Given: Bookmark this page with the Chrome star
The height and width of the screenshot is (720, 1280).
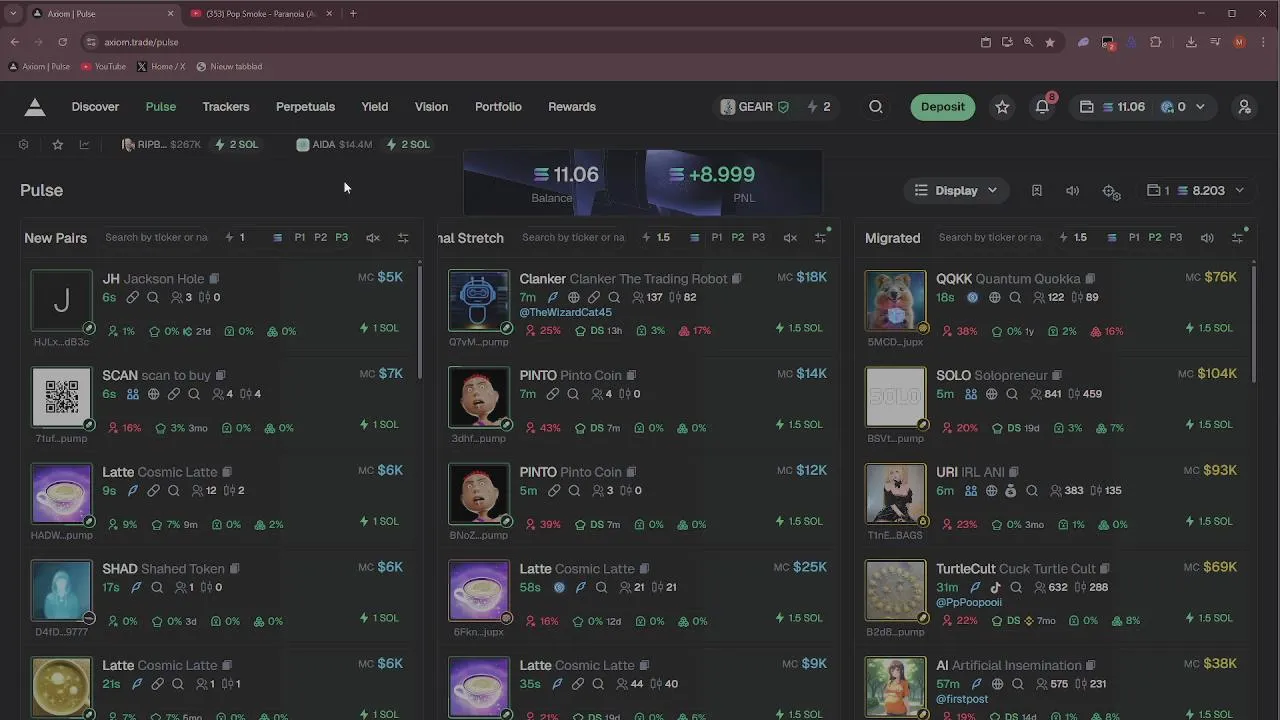Looking at the screenshot, I should (1050, 42).
